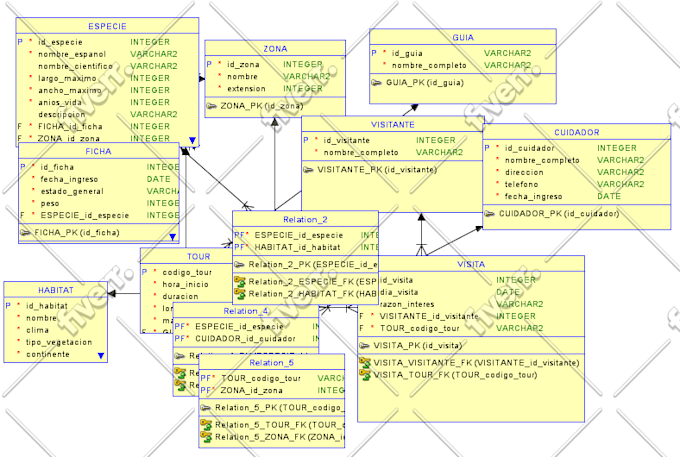Select the ZONA table header
Image resolution: width=680 pixels, height=457 pixels.
275,49
